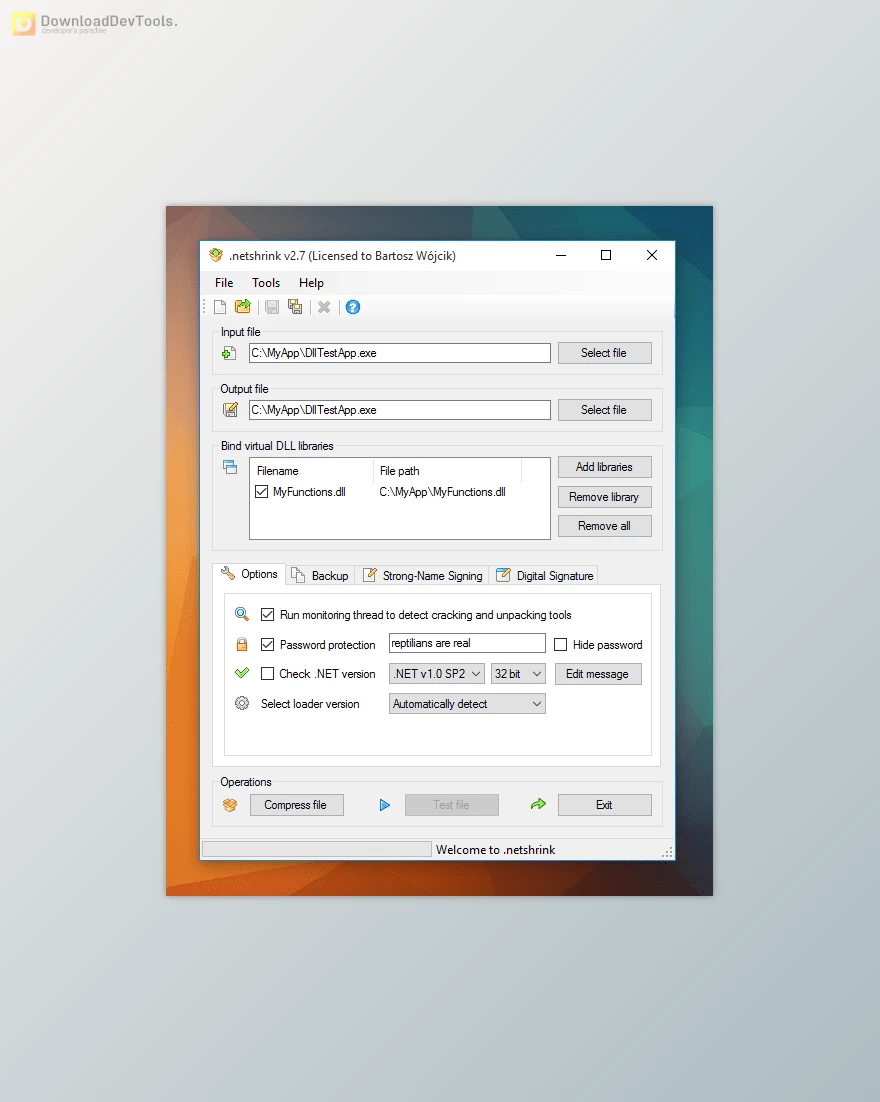Click the New project toolbar icon
This screenshot has width=880, height=1102.
coord(220,307)
